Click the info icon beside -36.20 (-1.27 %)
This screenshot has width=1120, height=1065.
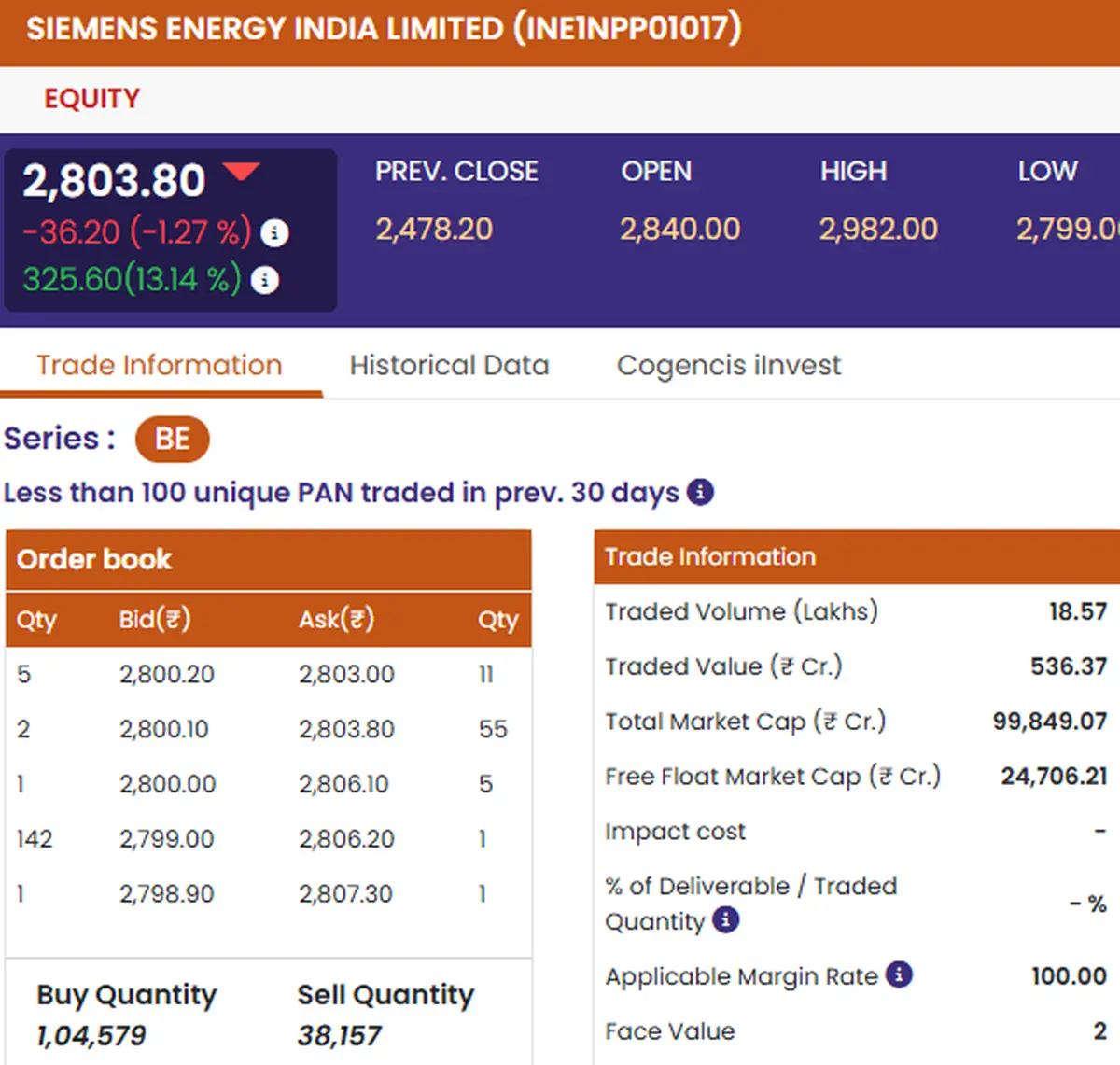point(273,232)
